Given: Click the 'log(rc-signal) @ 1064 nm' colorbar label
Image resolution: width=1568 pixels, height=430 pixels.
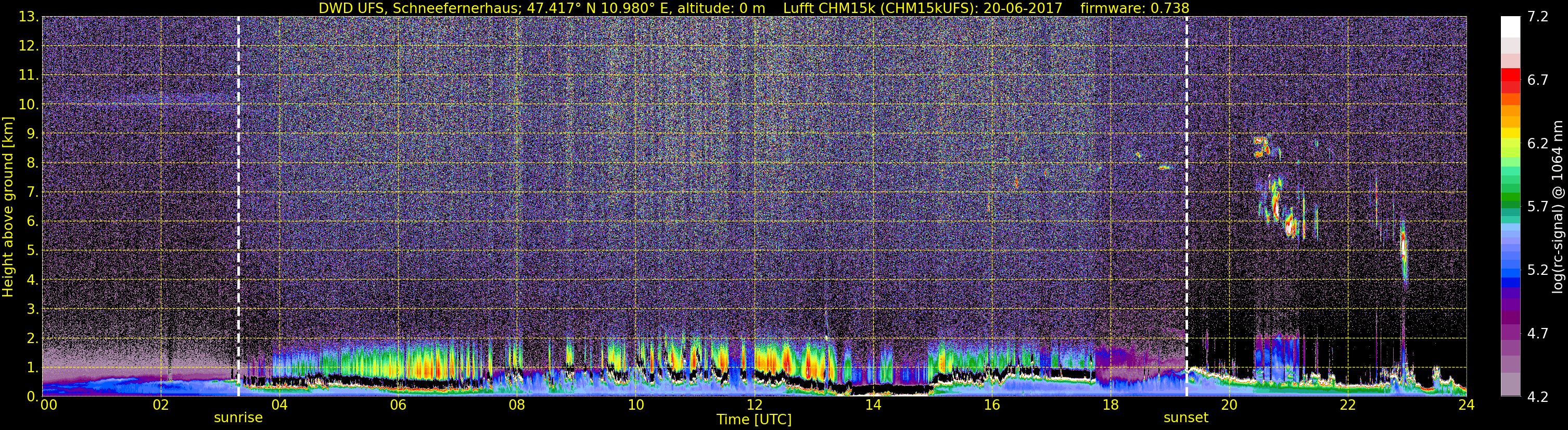Looking at the screenshot, I should pos(1557,207).
